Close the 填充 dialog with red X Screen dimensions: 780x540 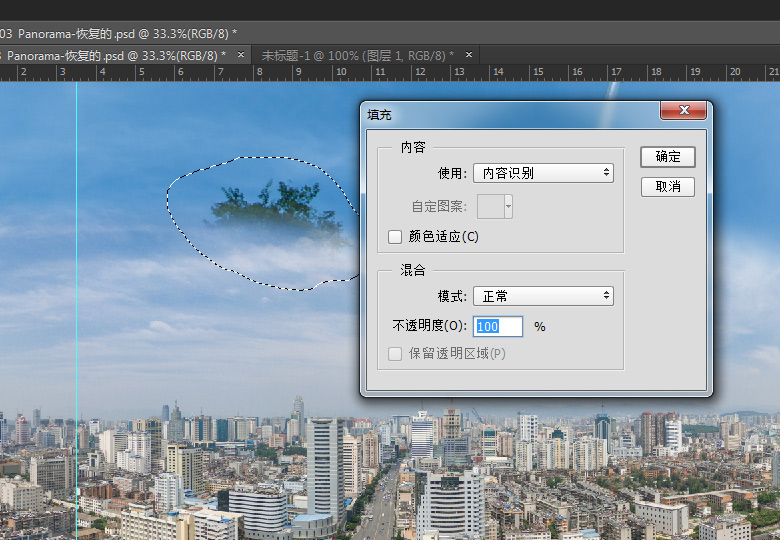click(683, 110)
